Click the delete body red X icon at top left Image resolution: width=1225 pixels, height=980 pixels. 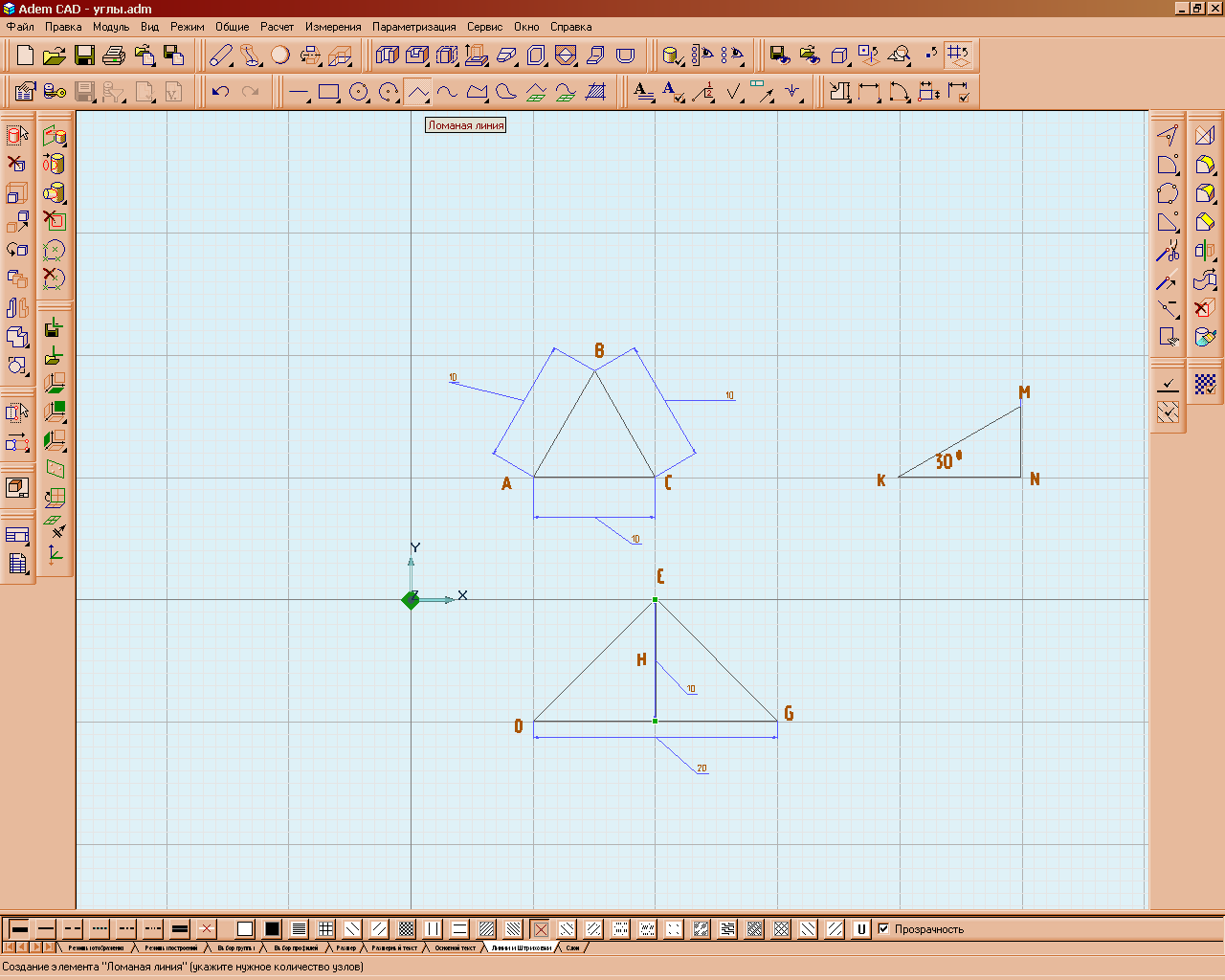coord(17,164)
